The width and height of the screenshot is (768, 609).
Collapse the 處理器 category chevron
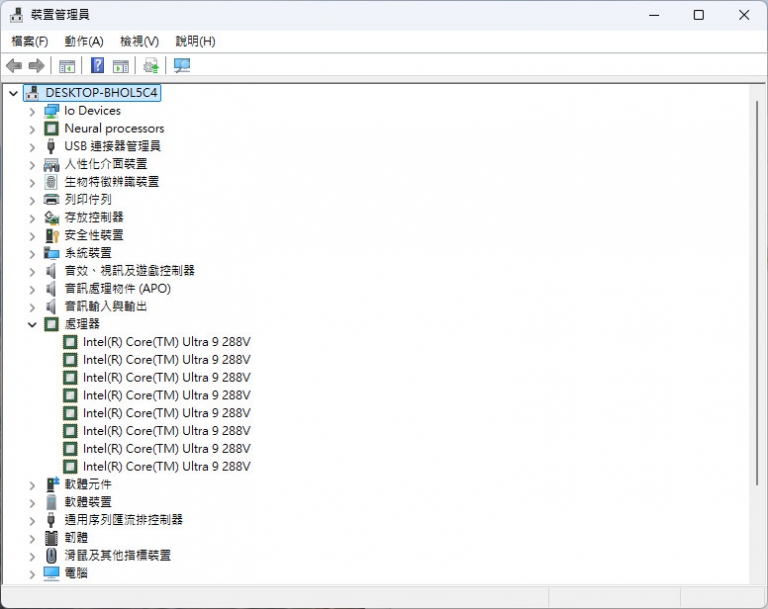[x=32, y=324]
